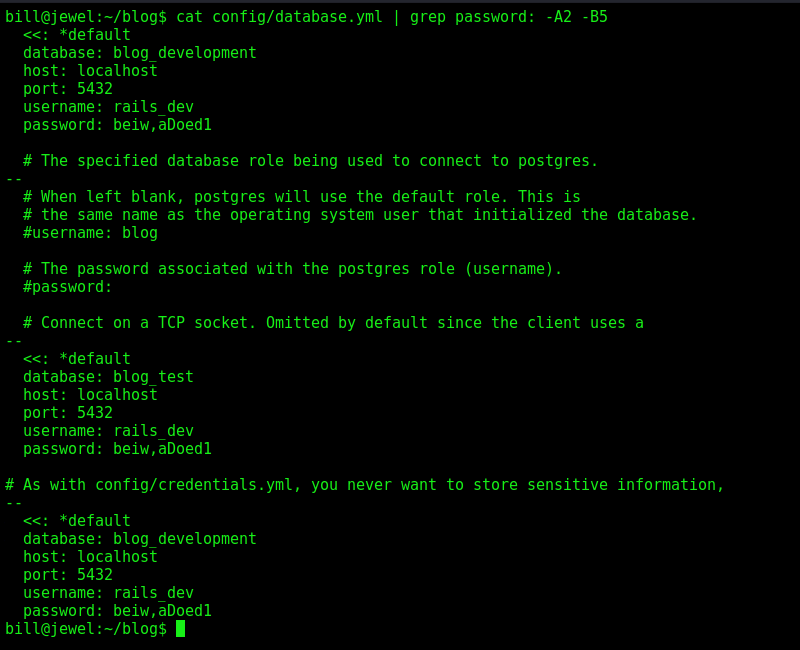Click the '#username: blog' comment line
The height and width of the screenshot is (650, 800).
click(x=90, y=233)
